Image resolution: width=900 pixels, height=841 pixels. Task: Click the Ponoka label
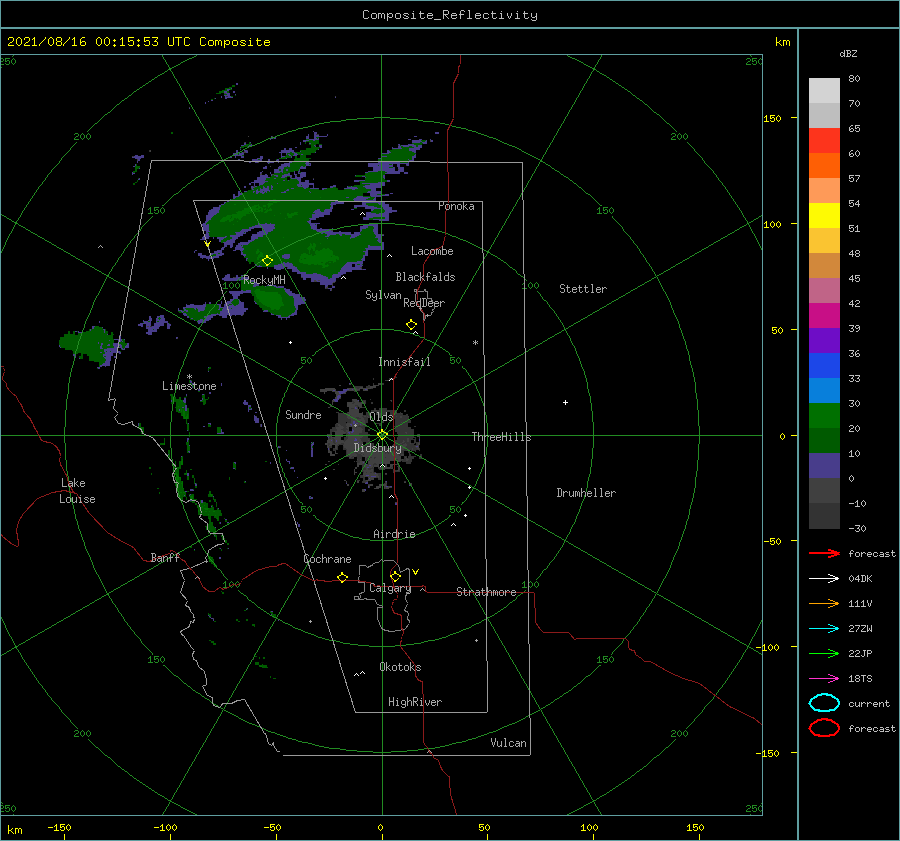tap(456, 206)
